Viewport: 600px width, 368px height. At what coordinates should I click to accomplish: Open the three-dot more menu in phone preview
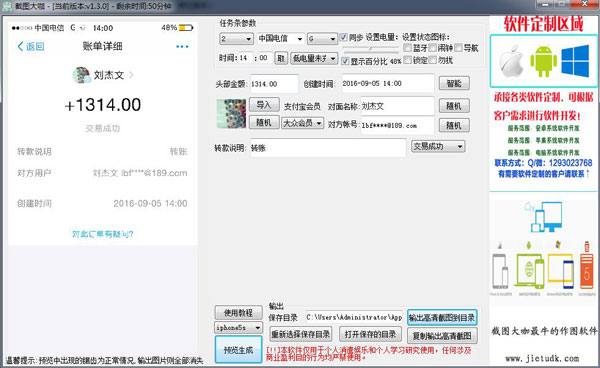pos(182,47)
